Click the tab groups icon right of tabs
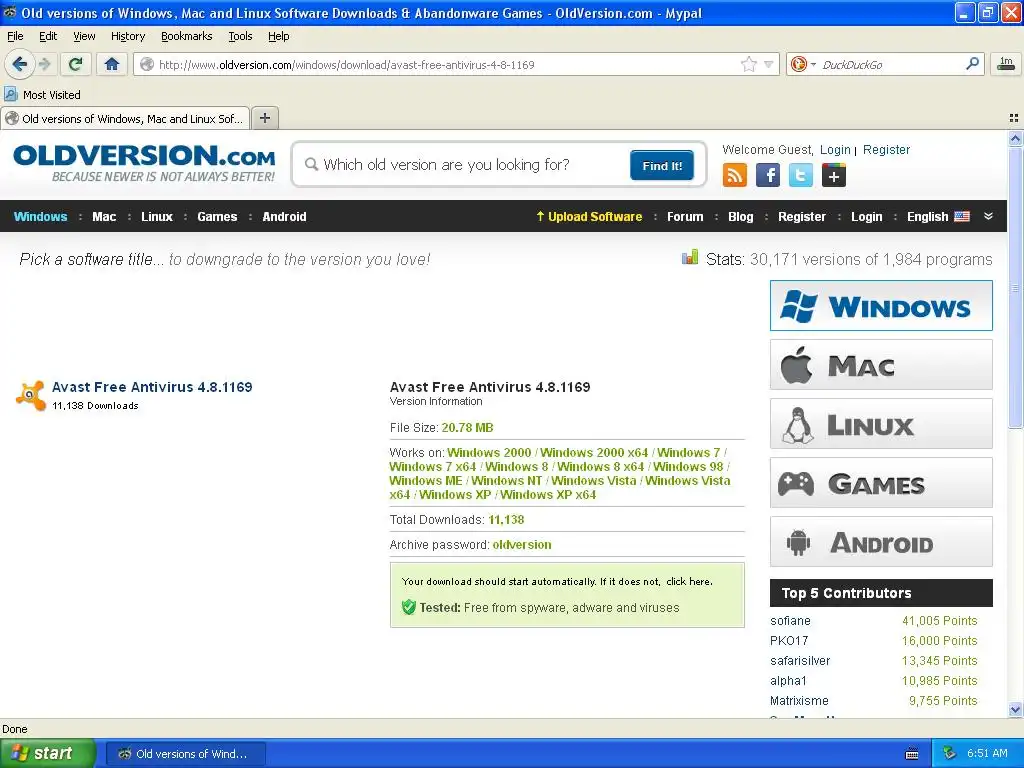1024x768 pixels. 1014,118
